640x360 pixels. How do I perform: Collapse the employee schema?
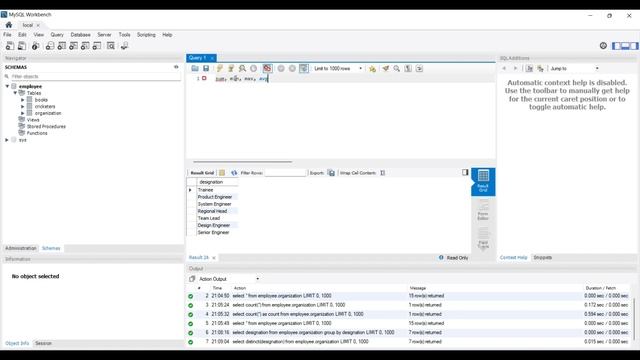coord(7,87)
